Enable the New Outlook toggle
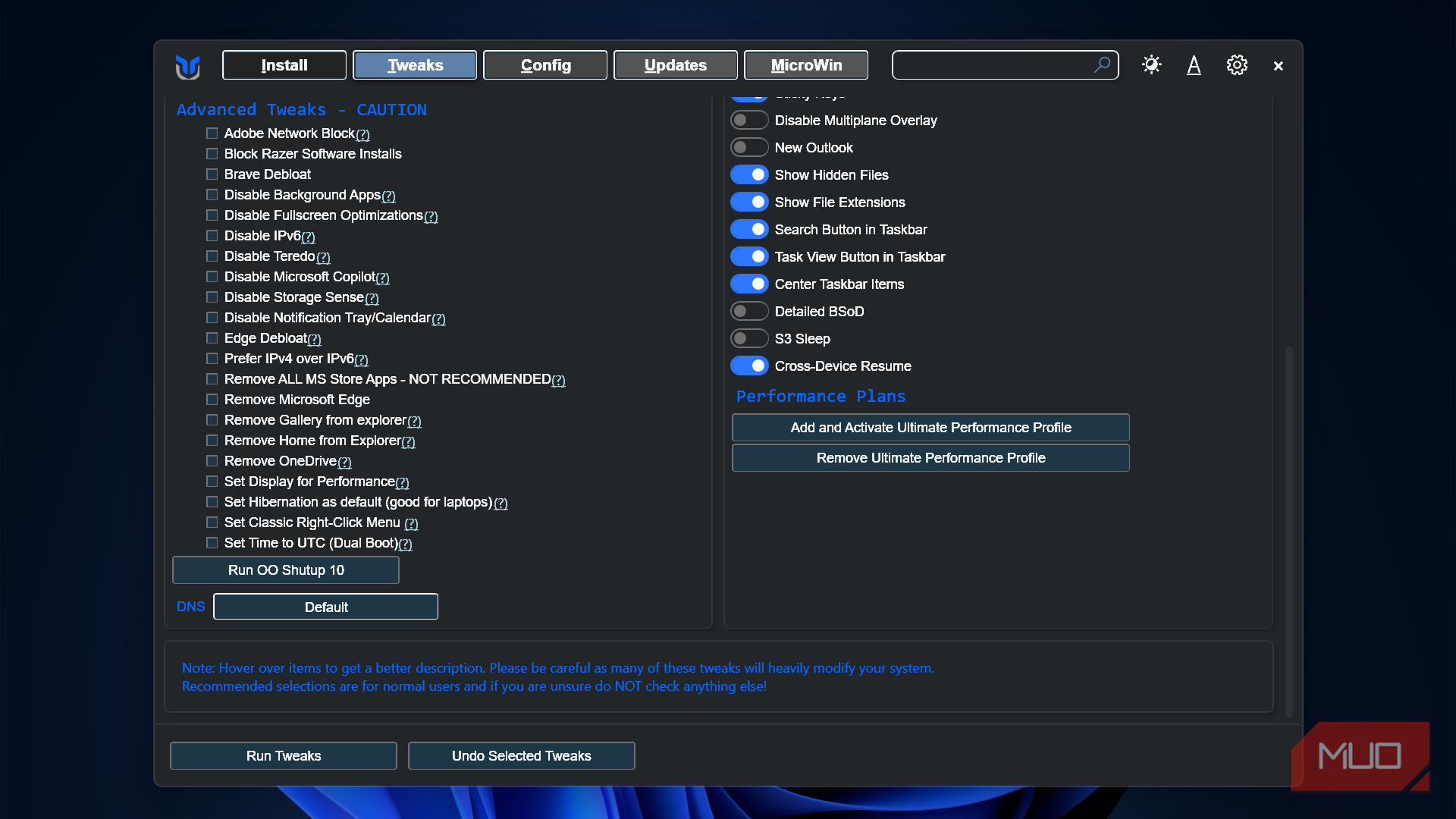Screen dimensions: 1456x819 [749, 147]
